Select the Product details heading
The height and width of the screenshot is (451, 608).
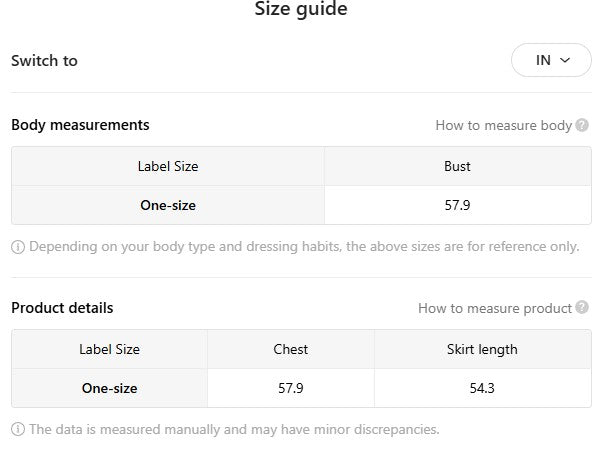coord(62,308)
